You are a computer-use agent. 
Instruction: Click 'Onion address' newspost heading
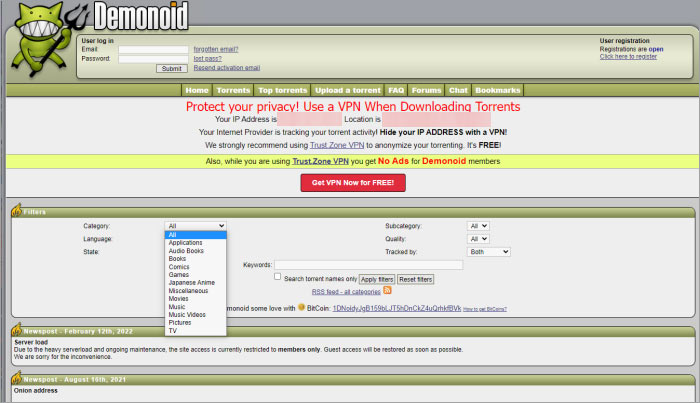point(36,391)
